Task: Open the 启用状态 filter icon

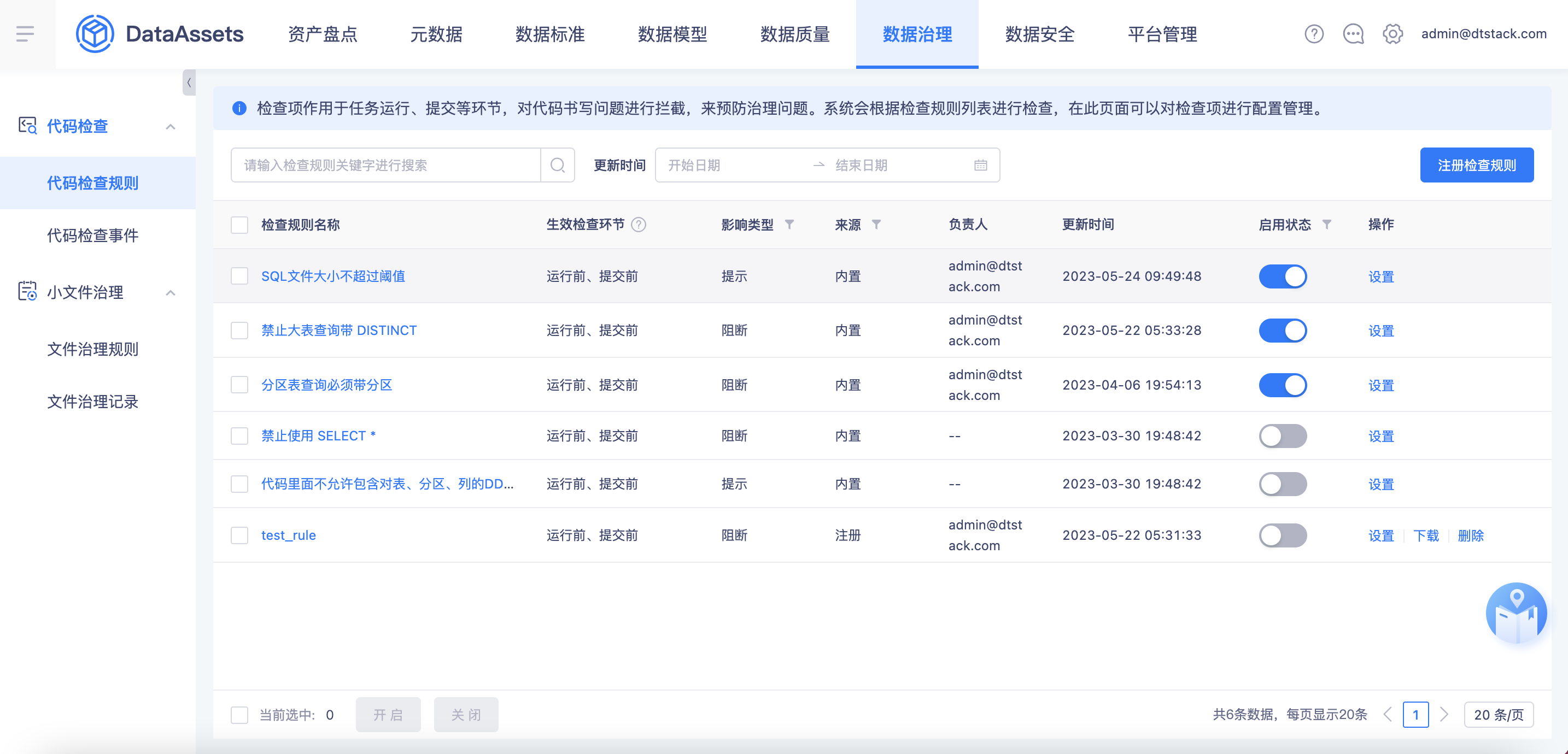Action: click(x=1327, y=225)
